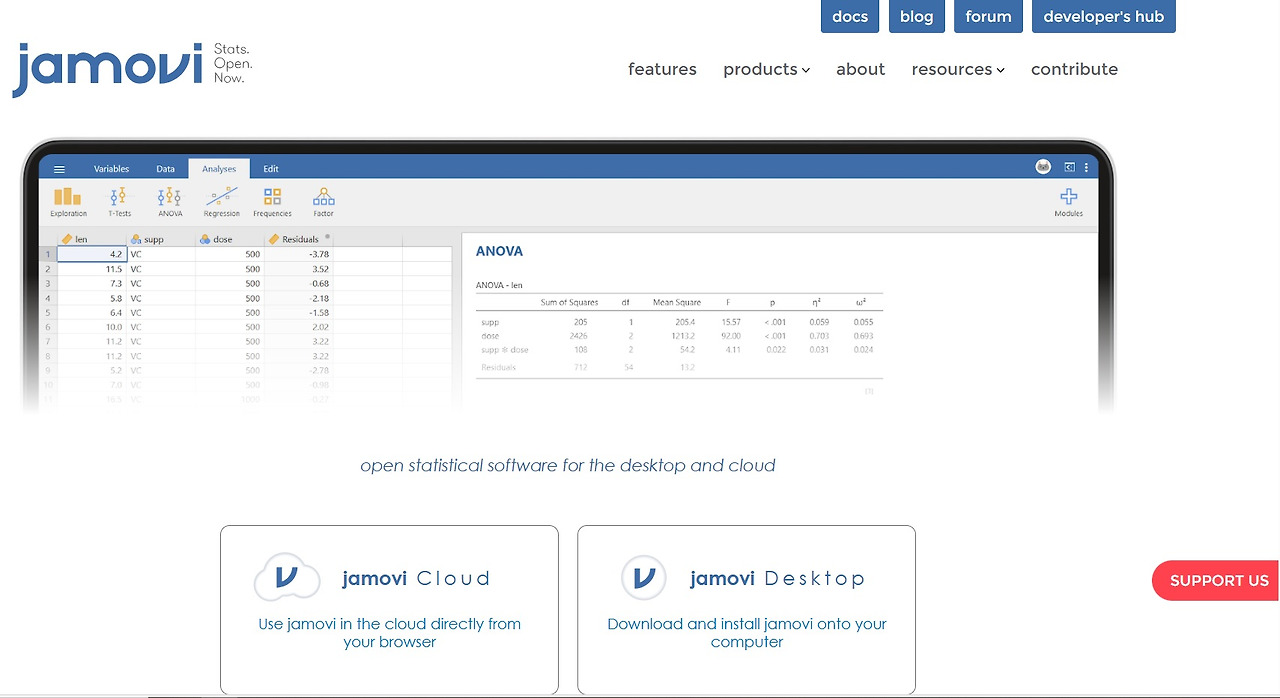This screenshot has width=1280, height=698.
Task: Click the jamovi Desktop logo icon
Action: click(x=644, y=577)
